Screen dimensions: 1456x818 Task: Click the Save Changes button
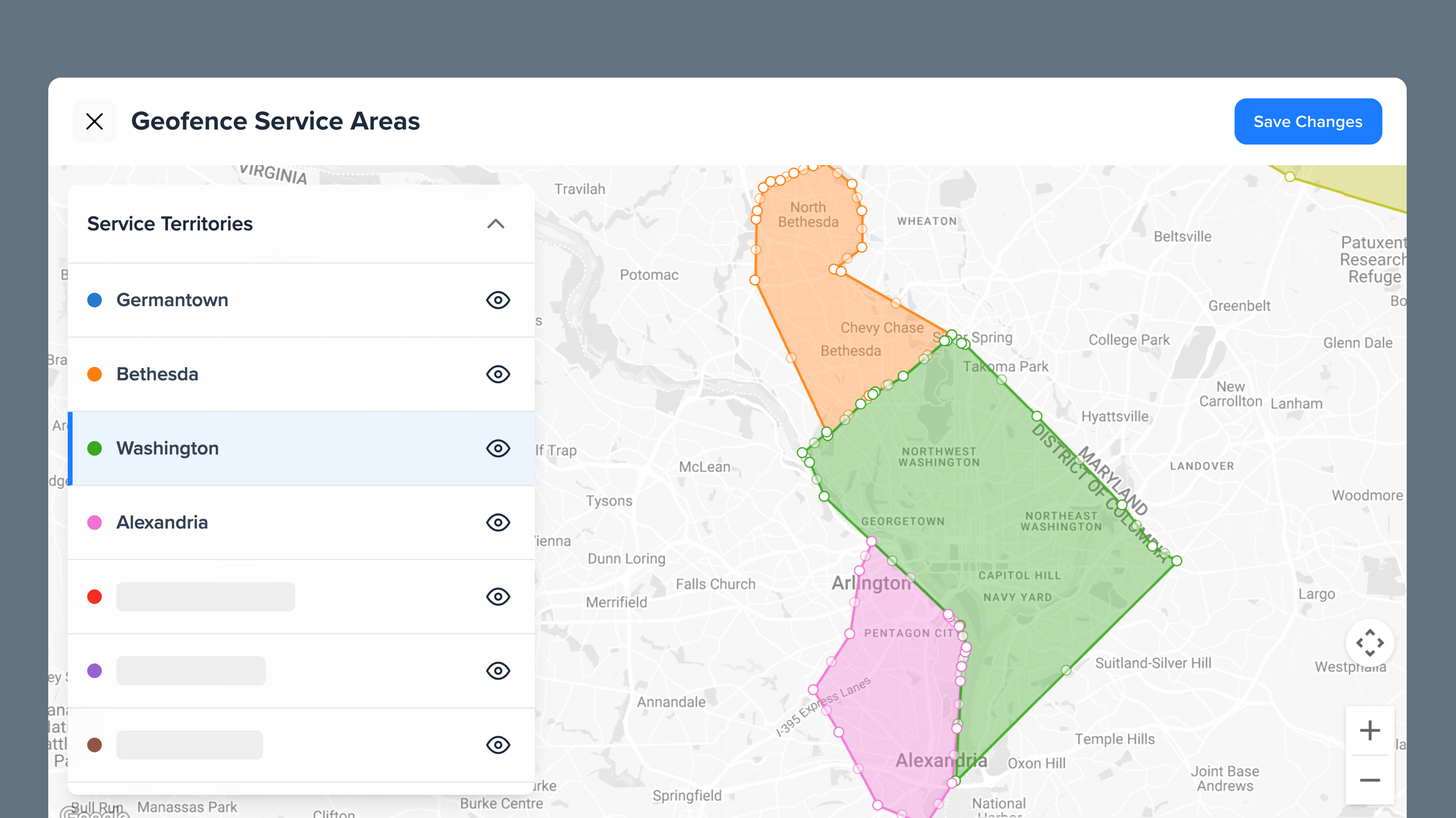(1308, 121)
